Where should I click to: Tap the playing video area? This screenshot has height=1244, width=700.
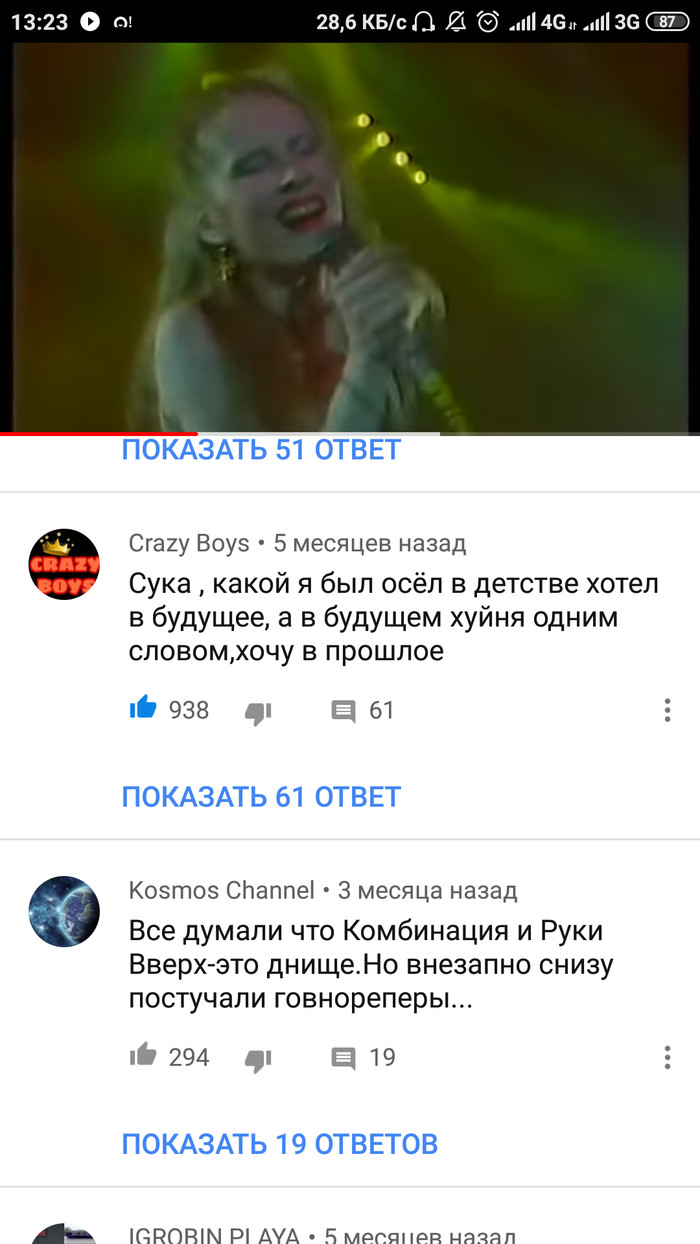[350, 238]
